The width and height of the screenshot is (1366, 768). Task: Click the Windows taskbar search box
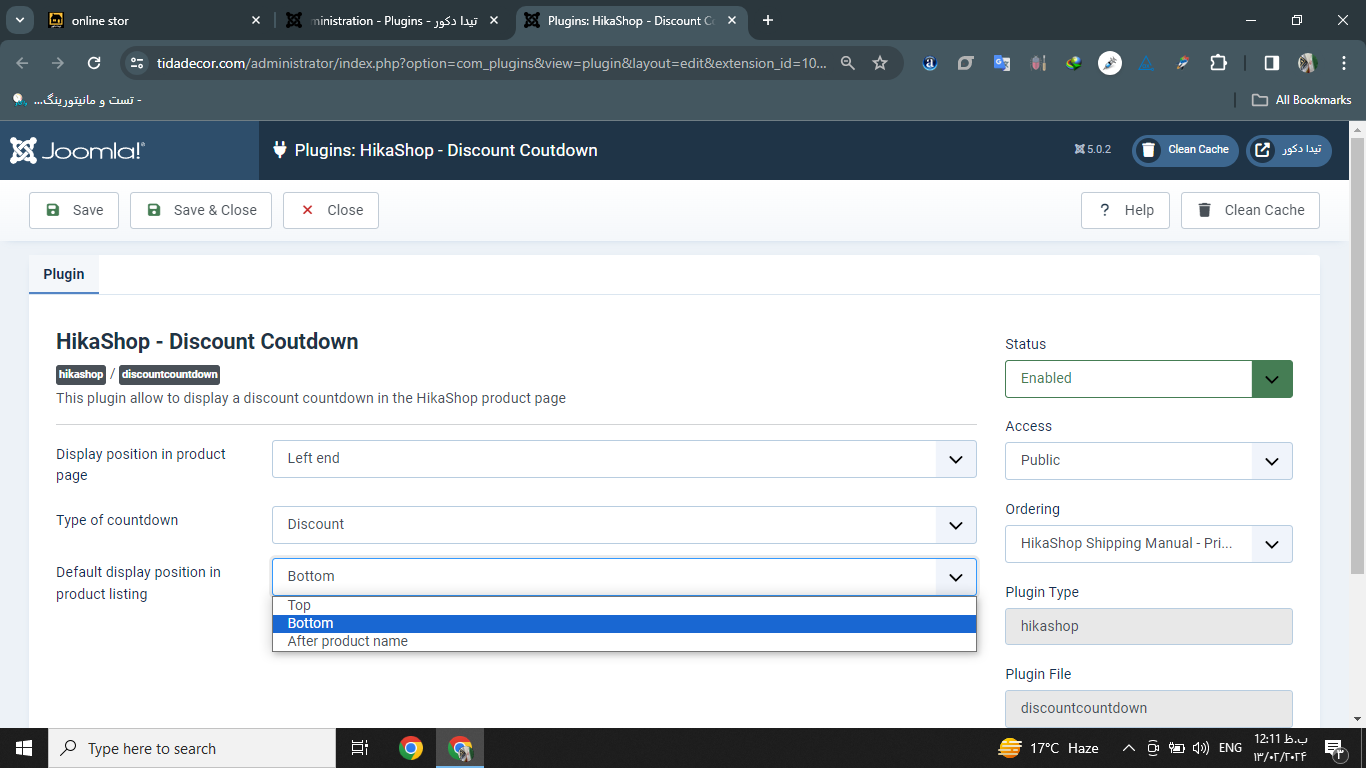(x=192, y=748)
